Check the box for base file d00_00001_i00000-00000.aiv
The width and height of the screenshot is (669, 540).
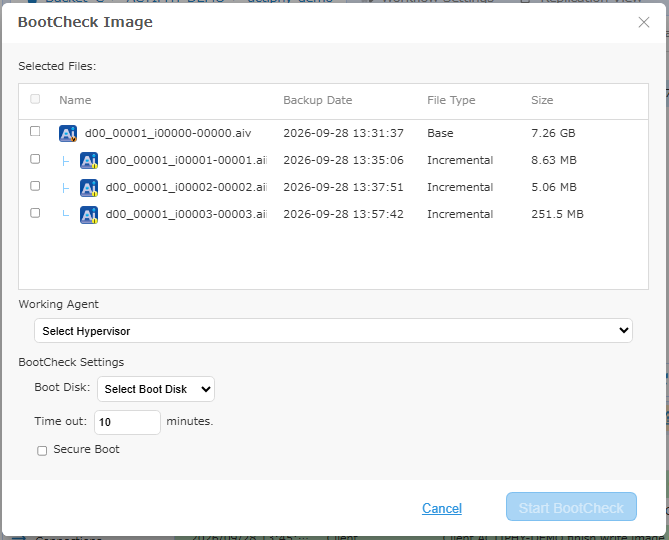click(x=35, y=131)
